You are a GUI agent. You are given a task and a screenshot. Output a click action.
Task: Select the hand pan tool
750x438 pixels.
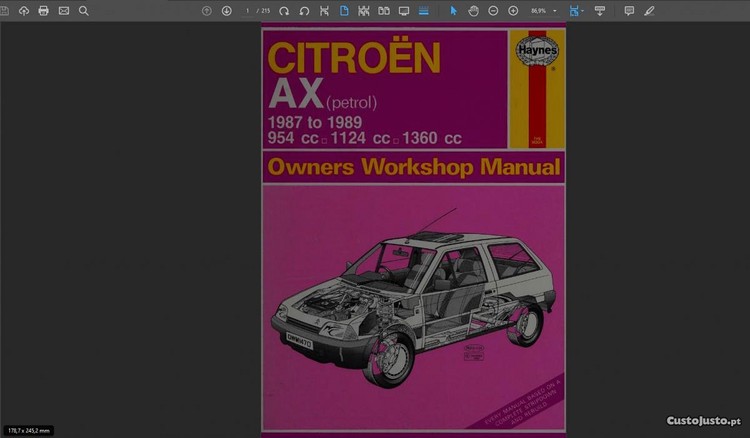[473, 10]
